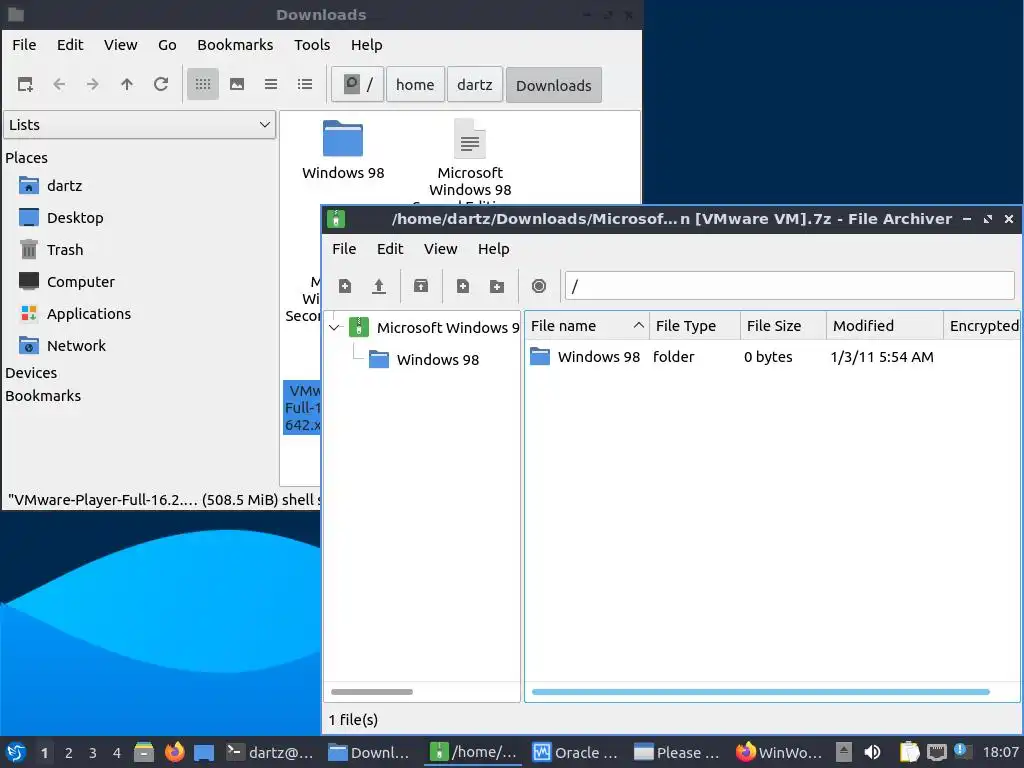Switch to virtual desktop 2
Image resolution: width=1024 pixels, height=768 pixels.
click(69, 753)
